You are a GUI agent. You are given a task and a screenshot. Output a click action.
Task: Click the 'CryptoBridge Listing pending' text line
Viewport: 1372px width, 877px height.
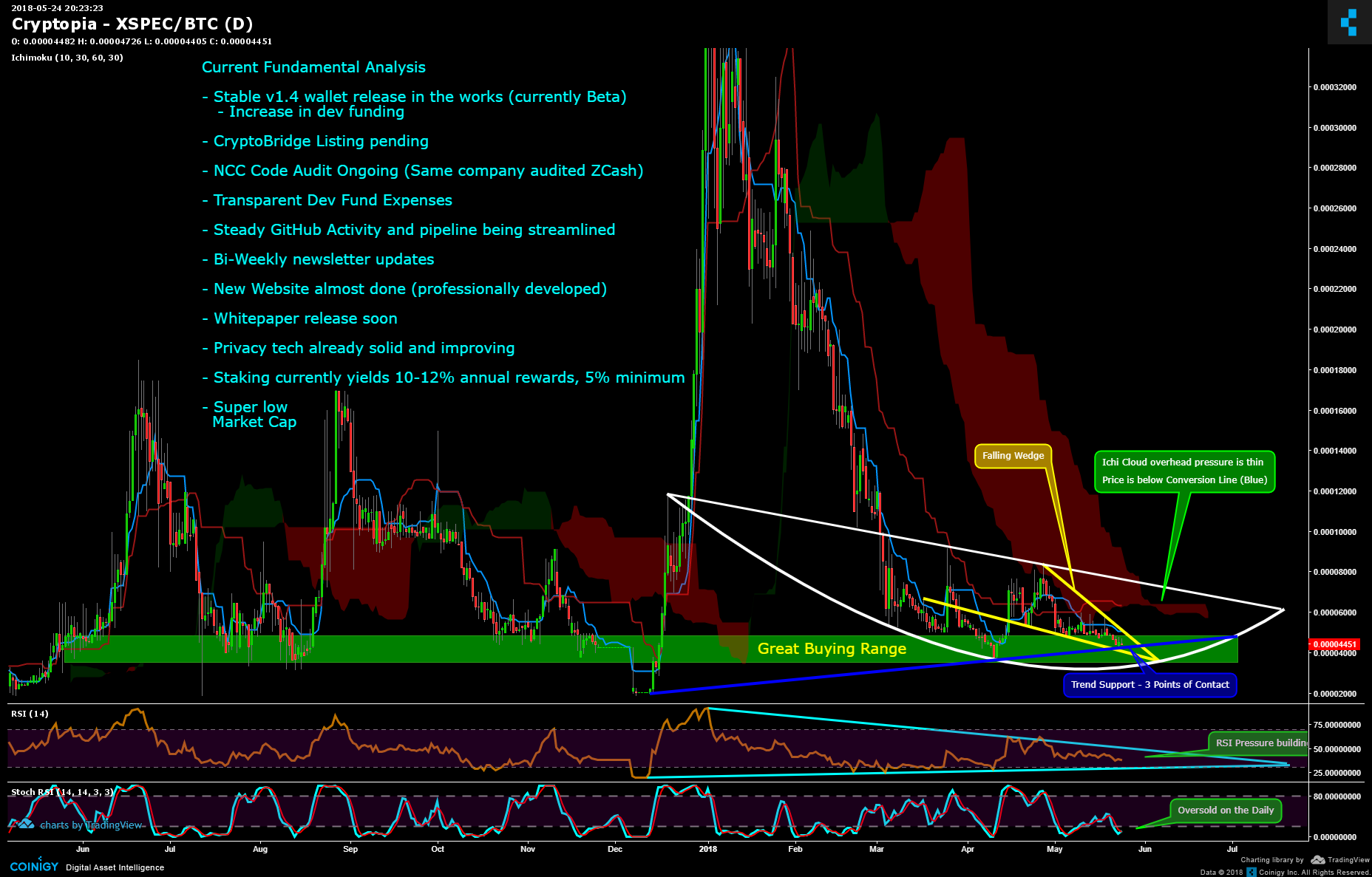tap(315, 141)
